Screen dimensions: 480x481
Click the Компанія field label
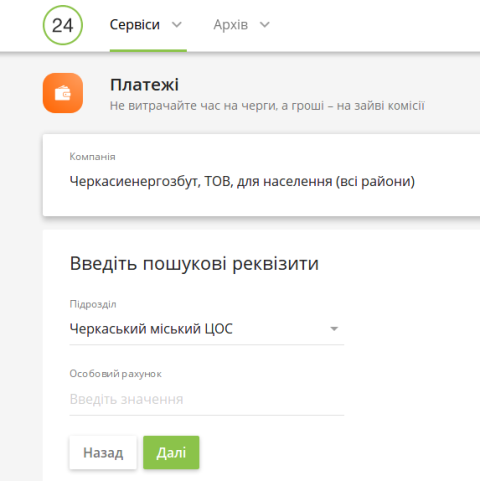tap(92, 157)
